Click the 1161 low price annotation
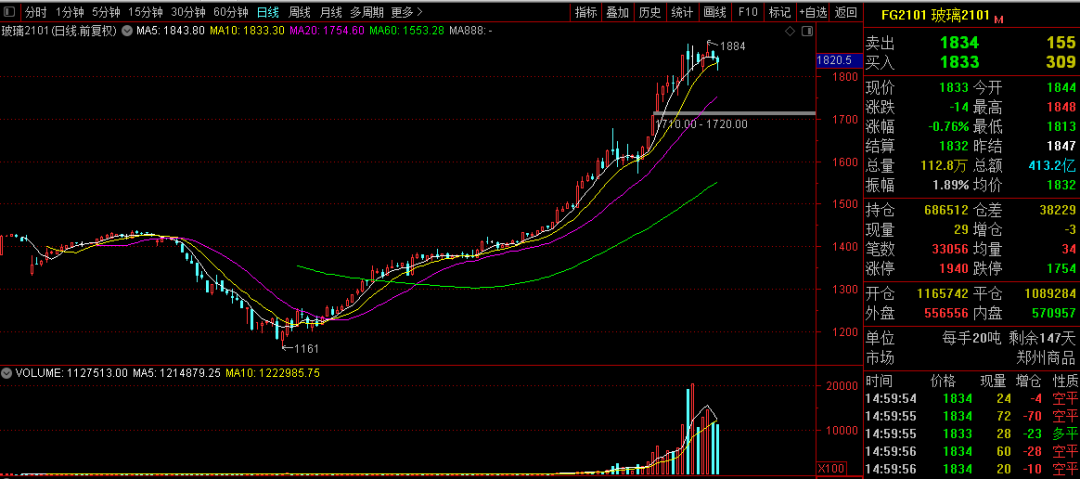Image resolution: width=1080 pixels, height=479 pixels. pos(306,349)
